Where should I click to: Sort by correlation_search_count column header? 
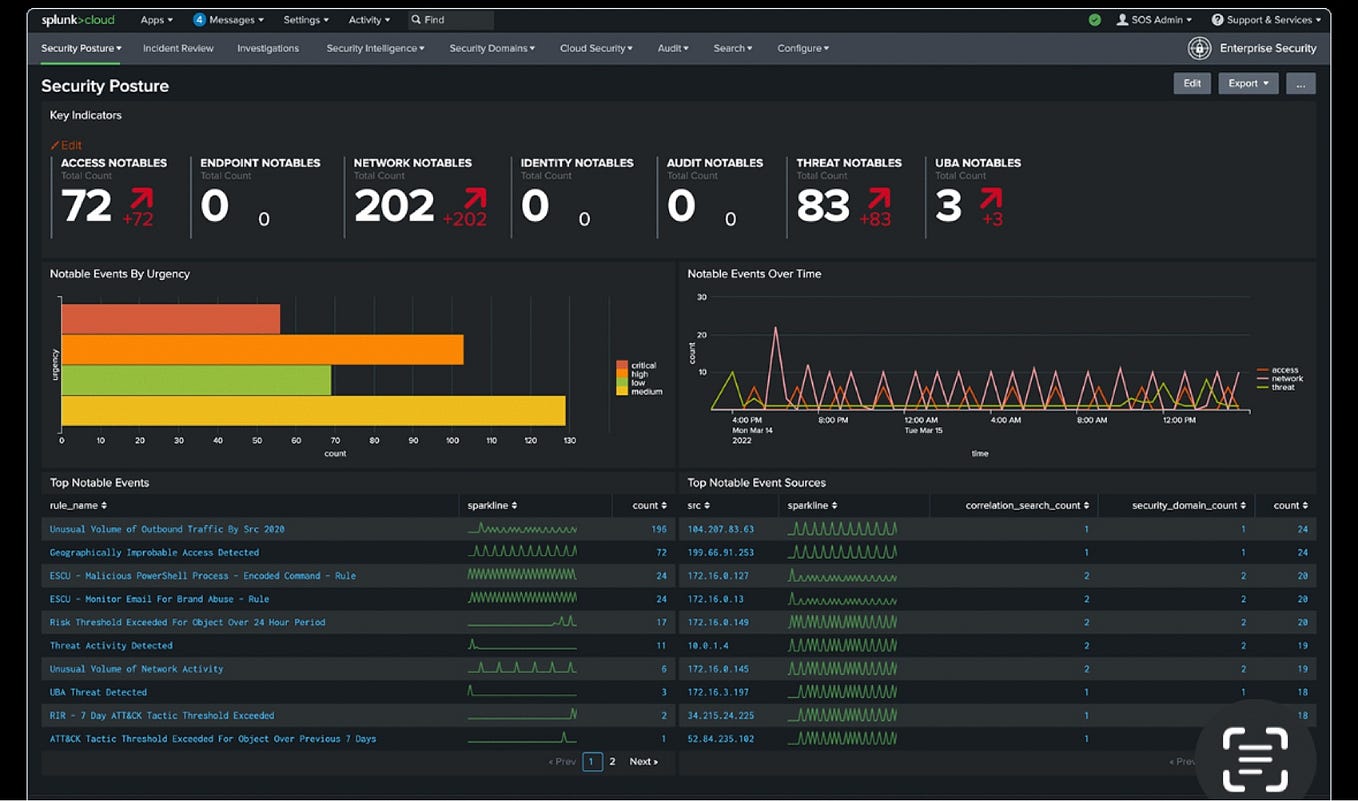pyautogui.click(x=1027, y=506)
